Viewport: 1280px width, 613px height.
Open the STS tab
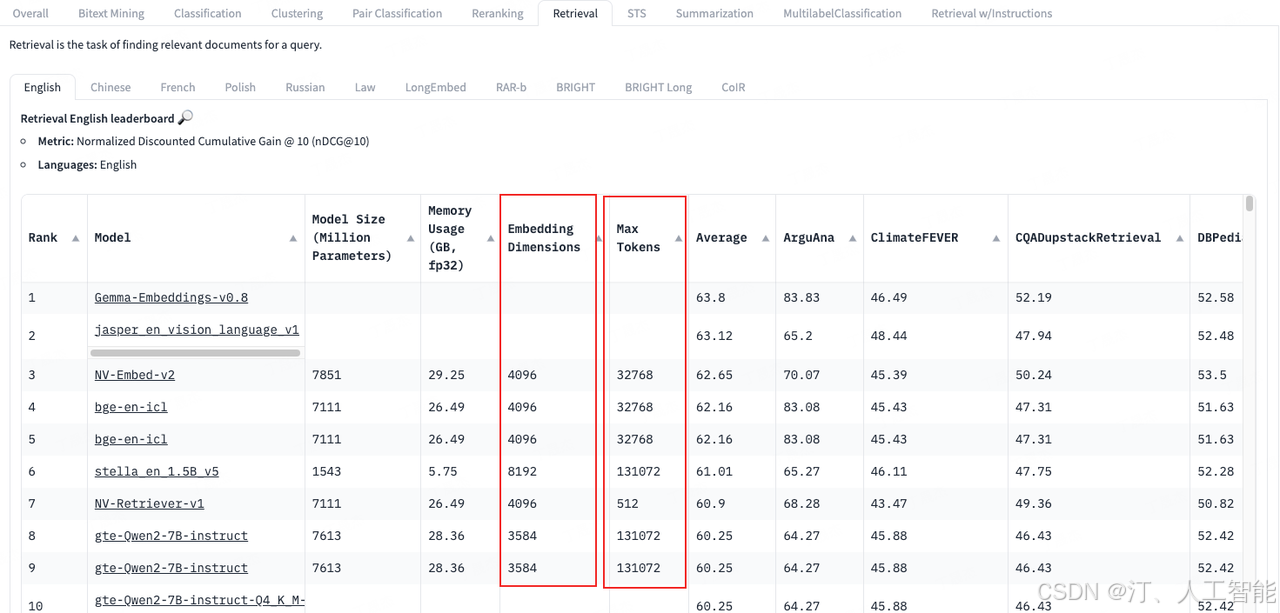pyautogui.click(x=636, y=14)
